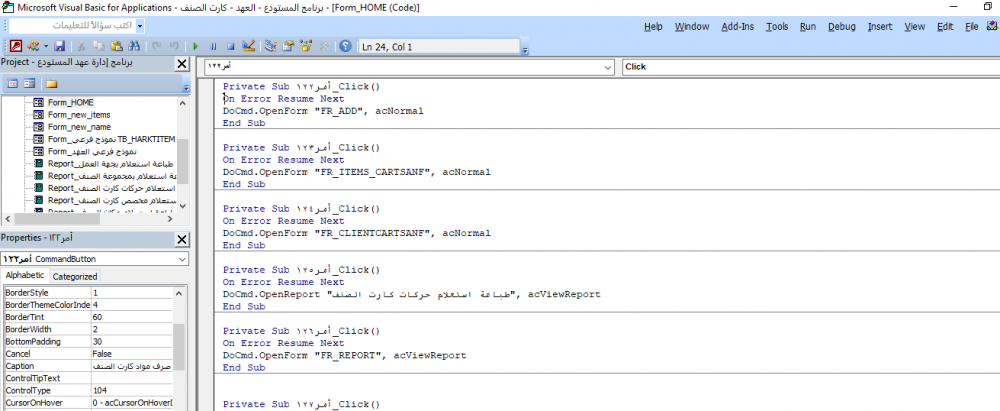Image resolution: width=1000 pixels, height=411 pixels.
Task: Toggle Folders icon in Project panel
Action: (x=52, y=84)
